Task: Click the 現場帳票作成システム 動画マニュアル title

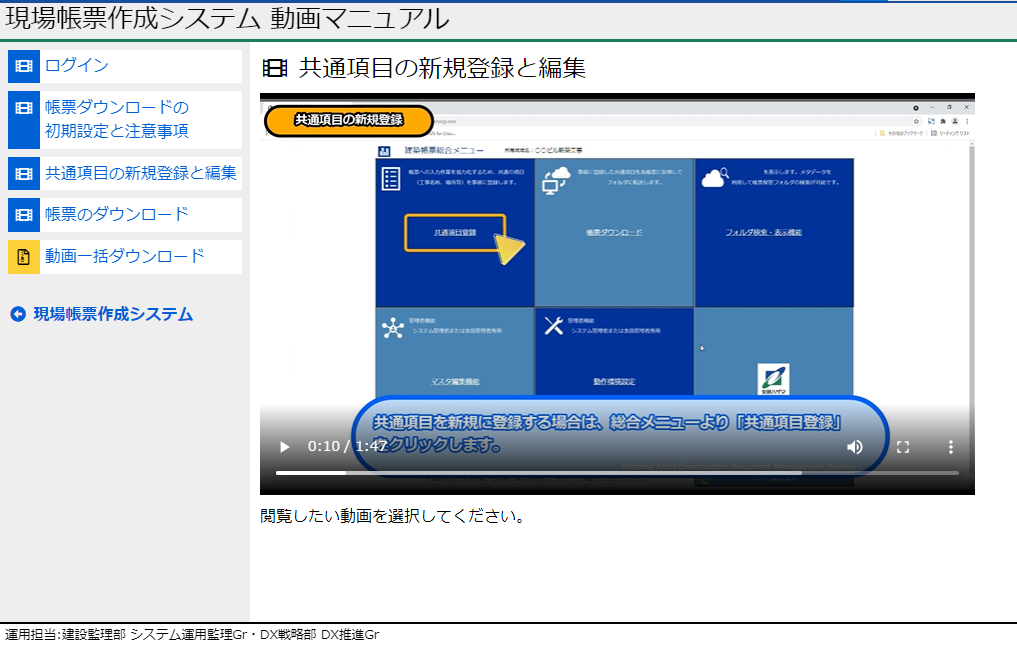Action: click(x=227, y=19)
